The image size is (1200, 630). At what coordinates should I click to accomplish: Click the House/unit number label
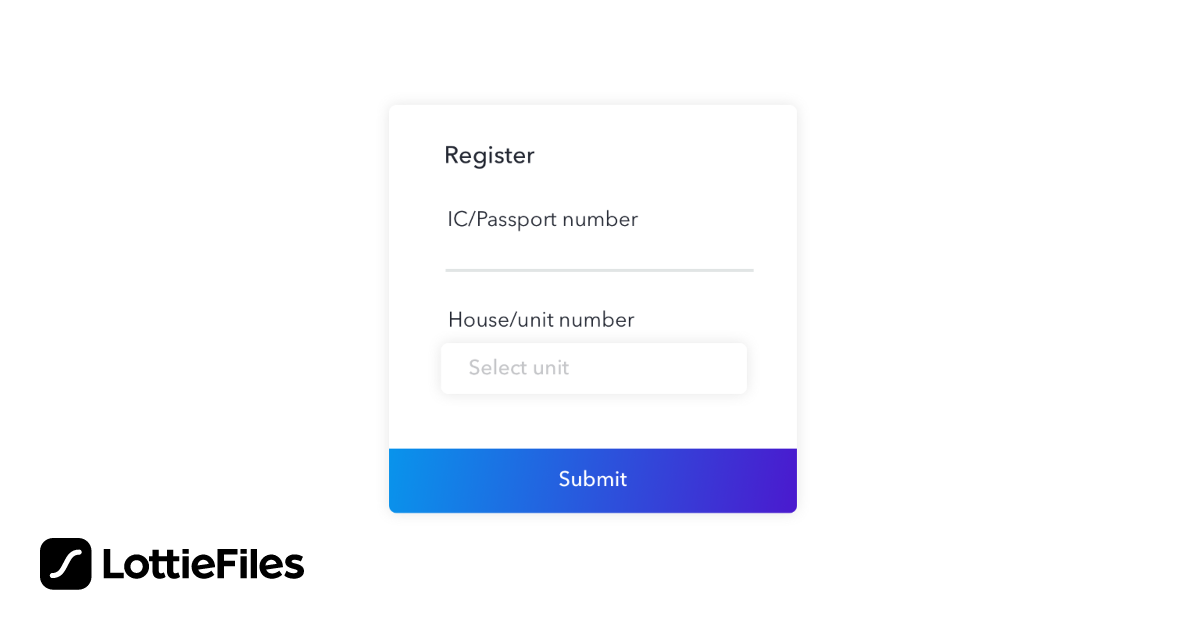click(x=541, y=320)
